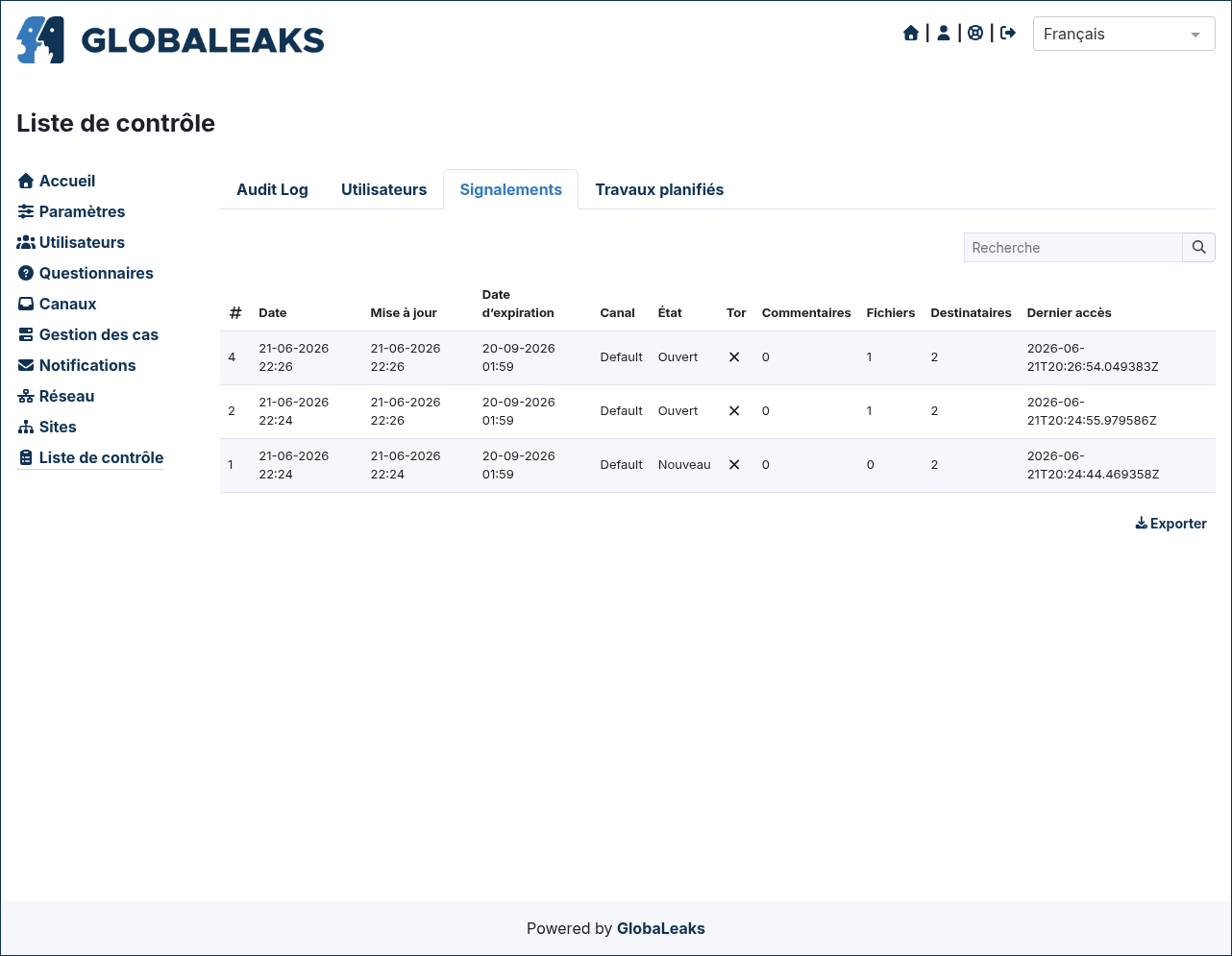Click report number 1 in the table

[x=231, y=464]
